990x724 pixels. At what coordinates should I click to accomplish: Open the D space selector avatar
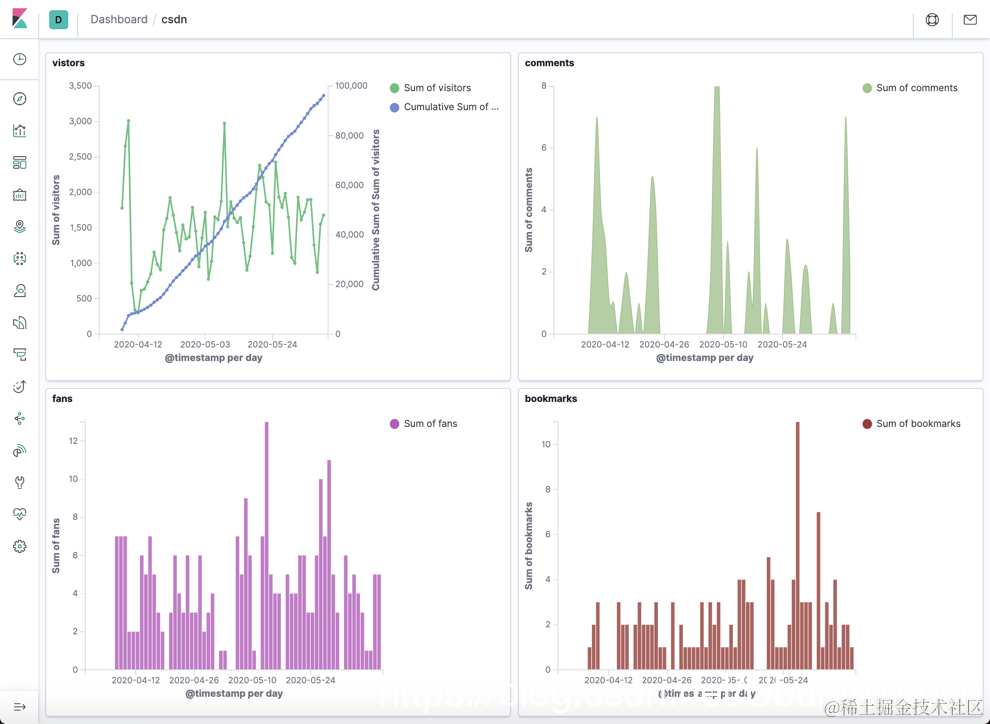(59, 20)
